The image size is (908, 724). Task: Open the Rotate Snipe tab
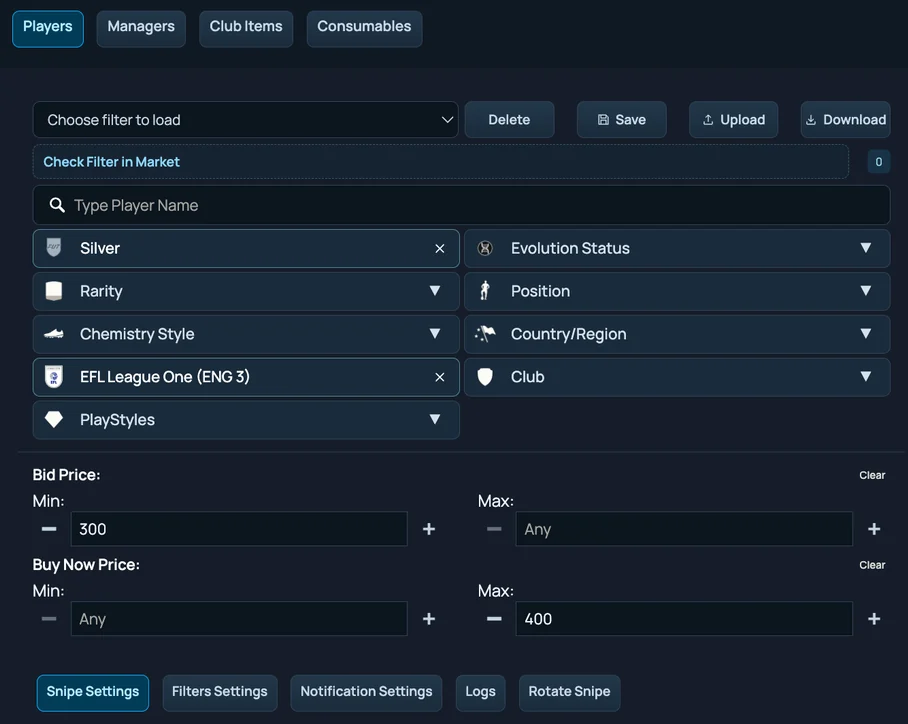coord(569,693)
